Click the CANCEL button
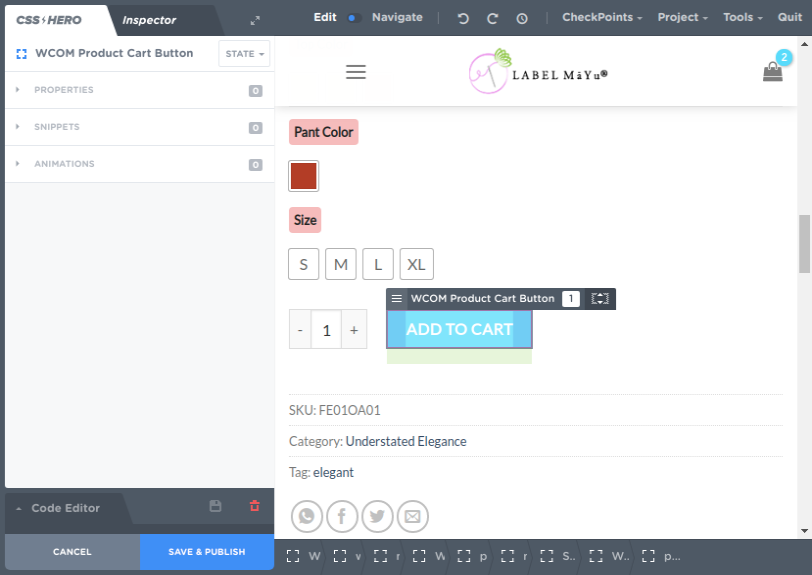812x575 pixels. [x=72, y=552]
